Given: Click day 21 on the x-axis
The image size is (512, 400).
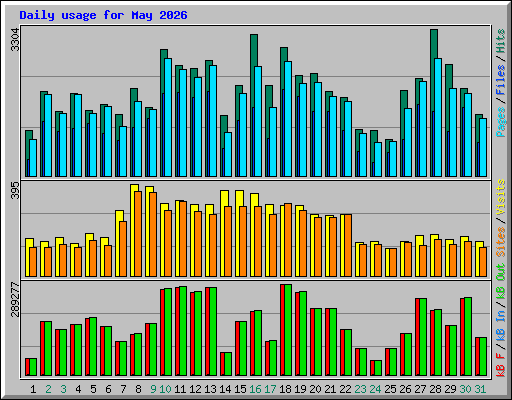Looking at the screenshot, I should (x=330, y=389).
